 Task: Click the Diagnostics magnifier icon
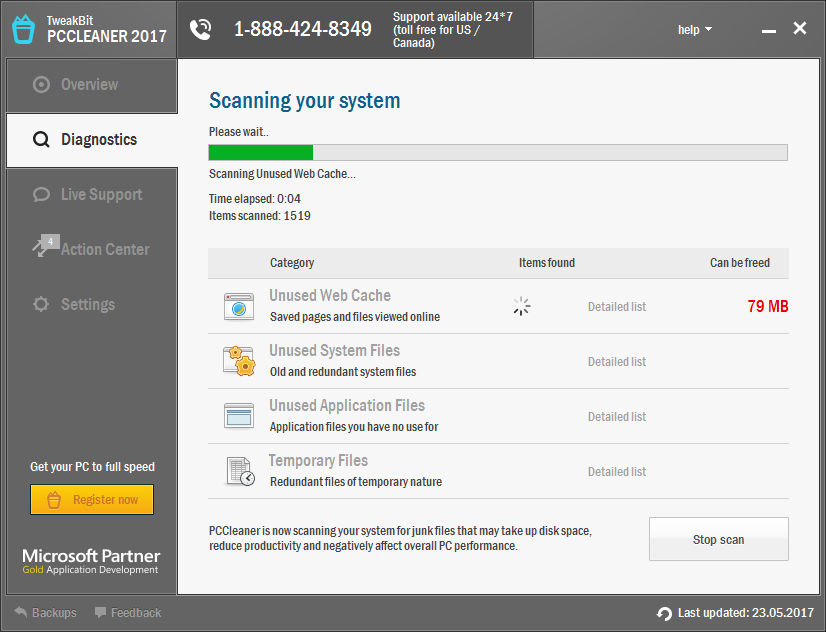(39, 139)
